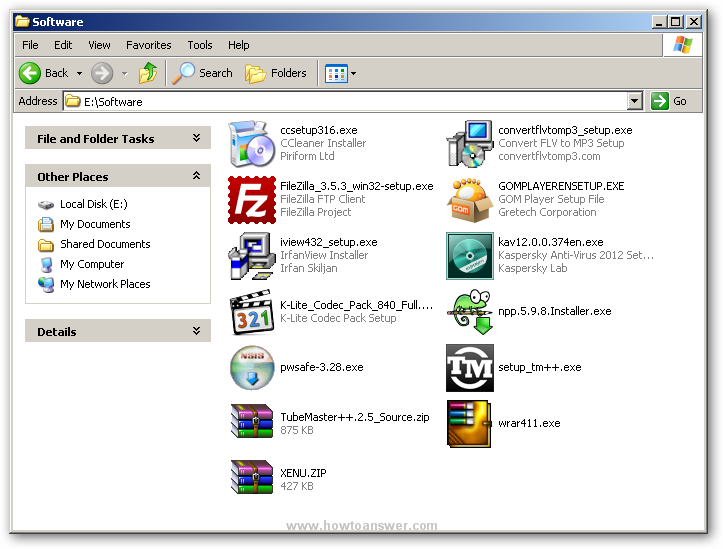Click the Windows flag logo

coord(683,45)
